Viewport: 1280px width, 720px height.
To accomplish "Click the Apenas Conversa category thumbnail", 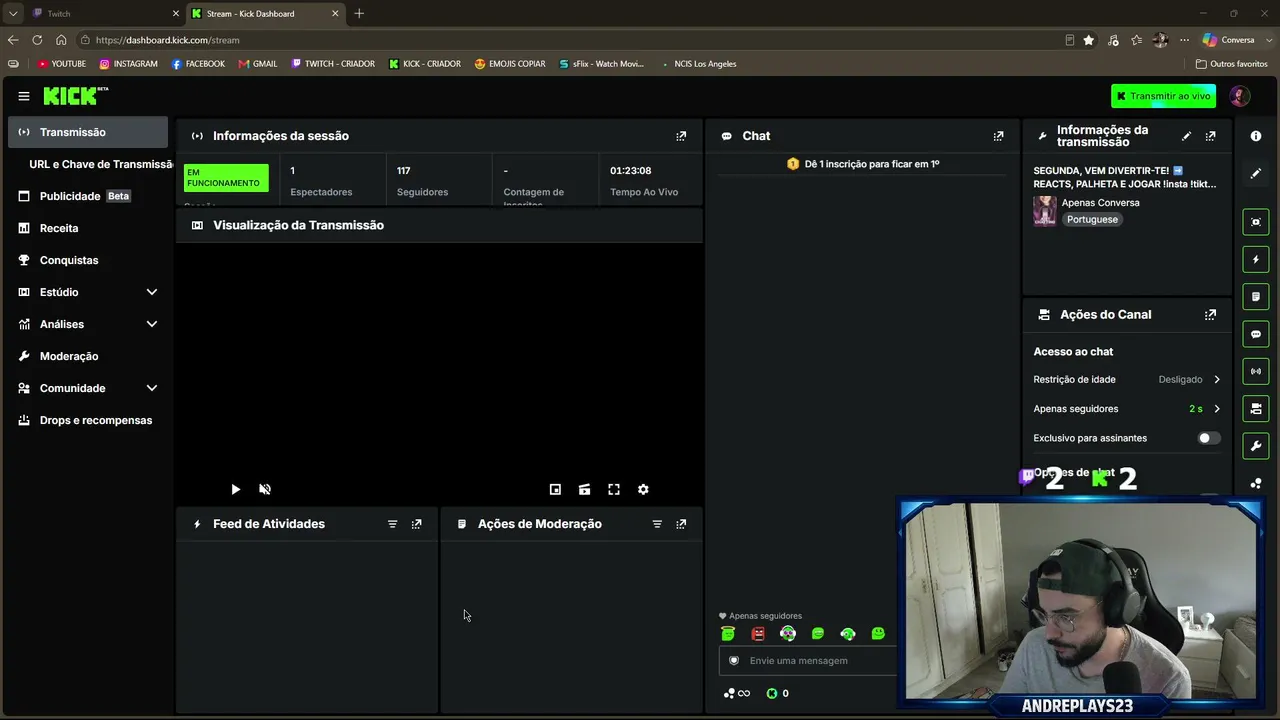I will point(1045,211).
